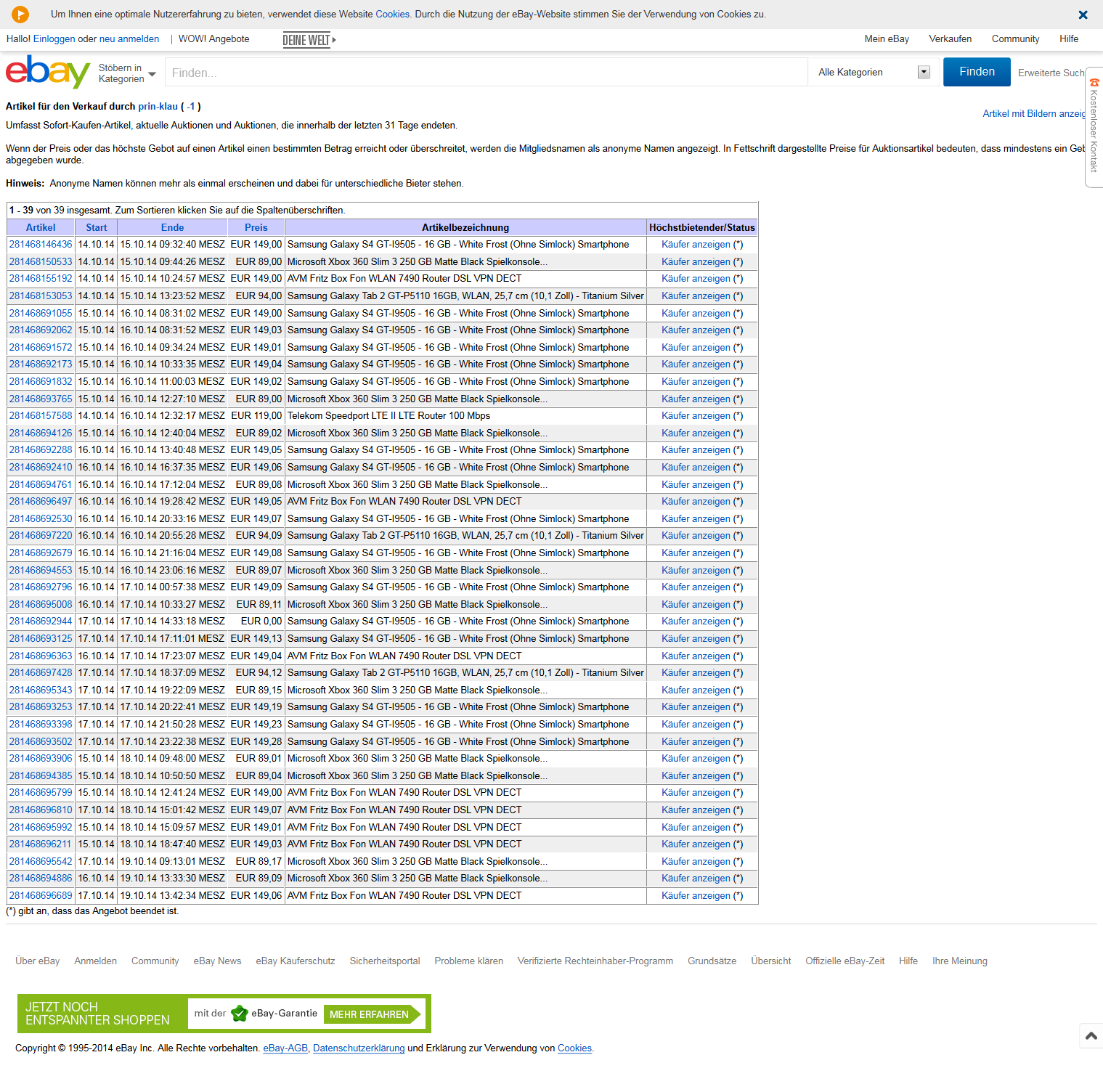The height and width of the screenshot is (1092, 1103).
Task: Click Käufer anzeigen for Telekom Speedport row
Action: point(696,416)
